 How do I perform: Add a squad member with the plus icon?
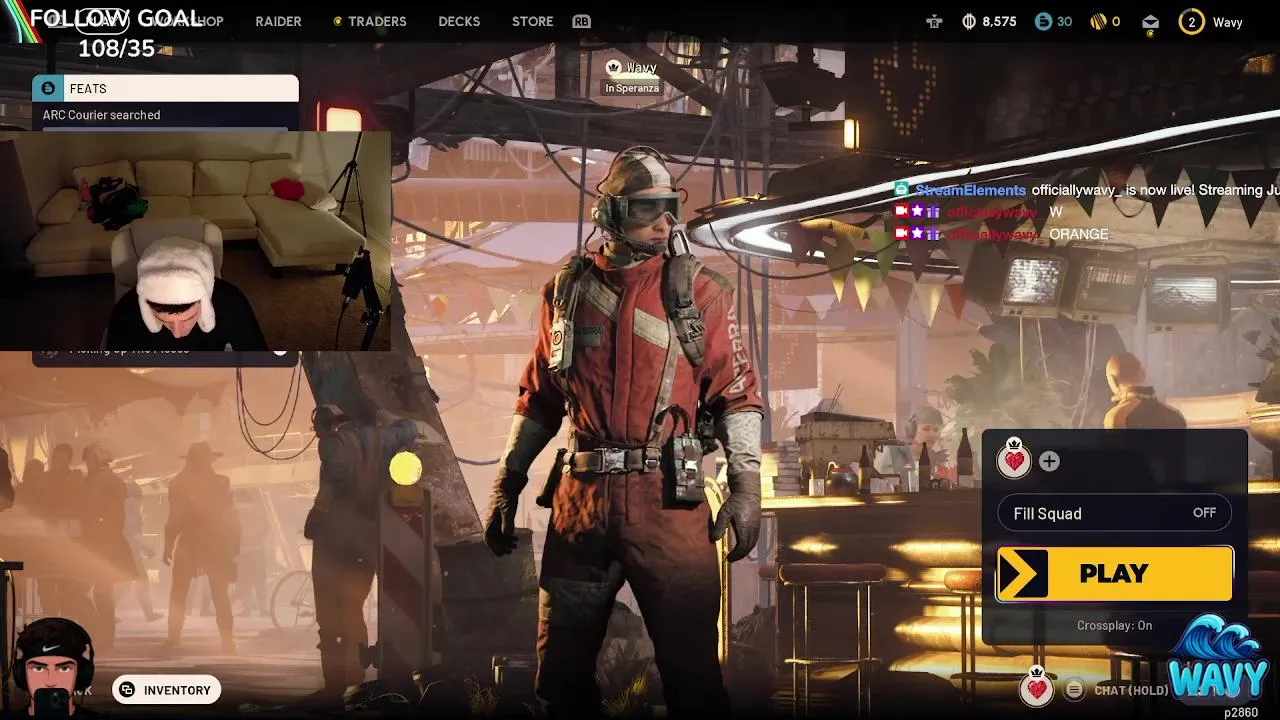coord(1049,461)
